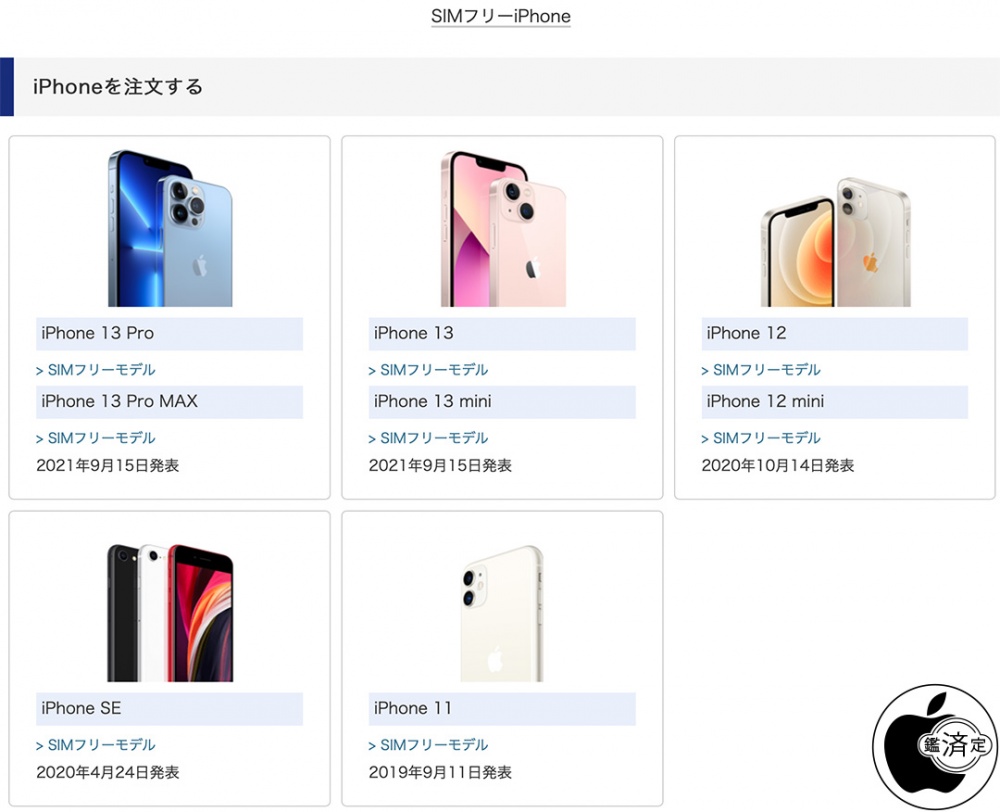Viewport: 1000px width, 812px height.
Task: Click the white iPhone 11 product image
Action: point(502,613)
